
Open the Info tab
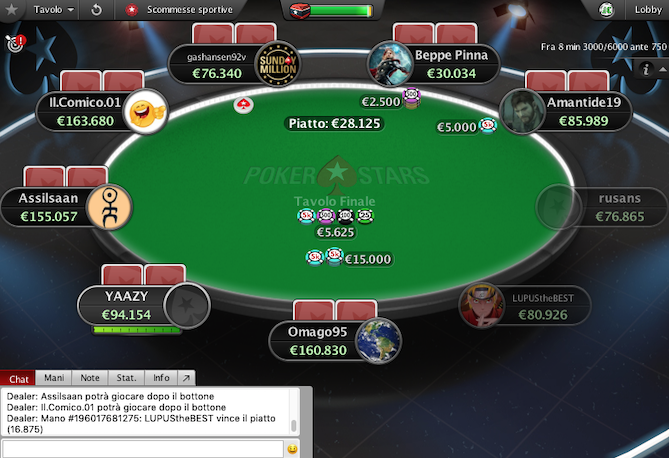point(161,378)
